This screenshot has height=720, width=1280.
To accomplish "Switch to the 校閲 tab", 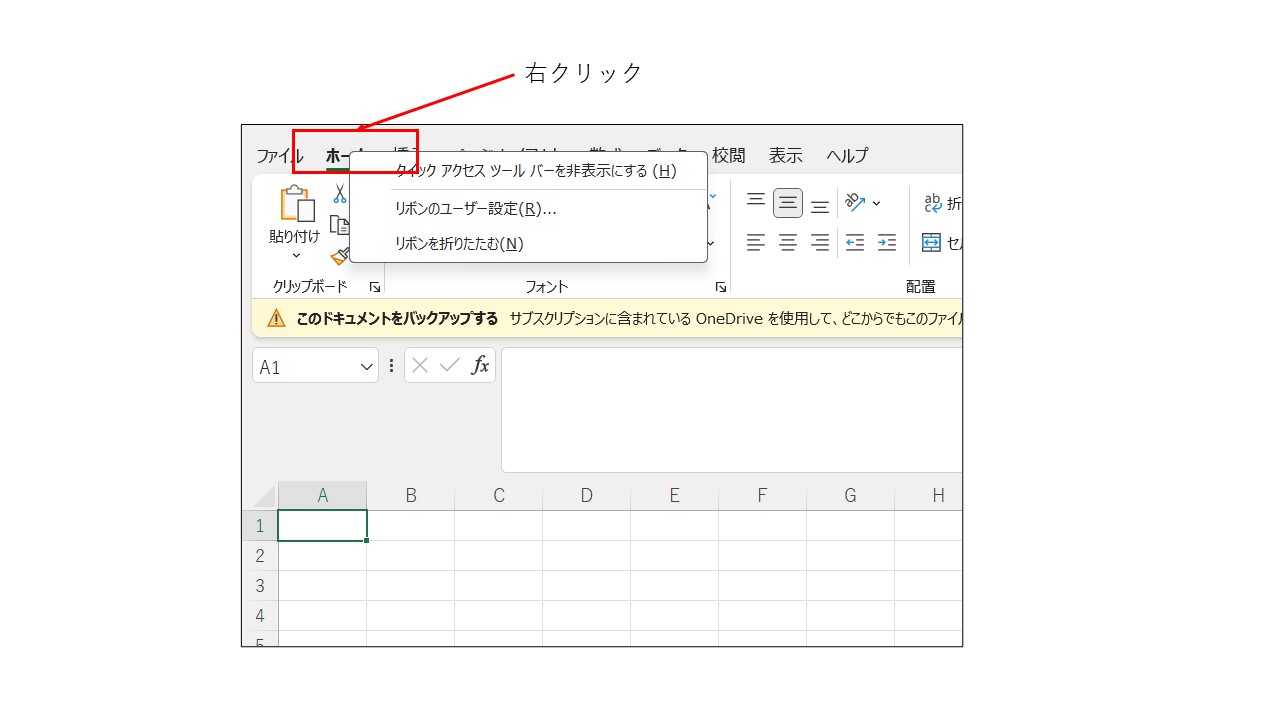I will pyautogui.click(x=729, y=155).
